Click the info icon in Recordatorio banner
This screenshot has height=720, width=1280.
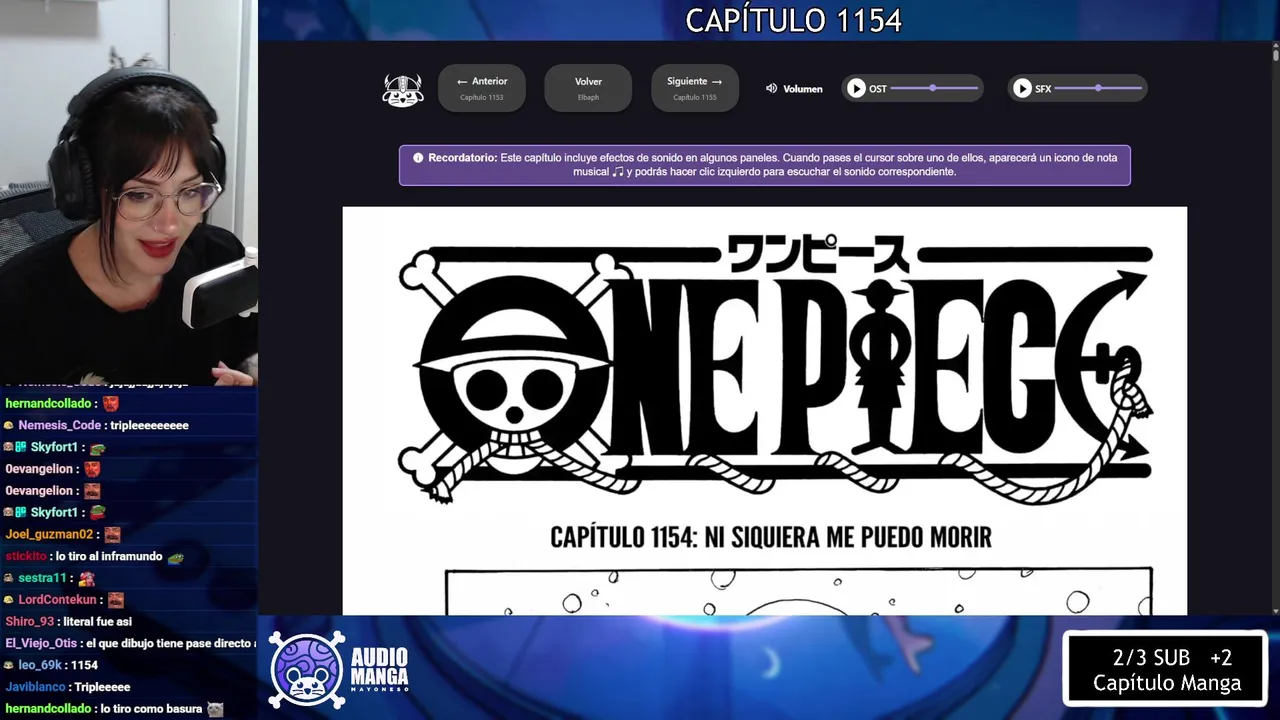(x=418, y=158)
